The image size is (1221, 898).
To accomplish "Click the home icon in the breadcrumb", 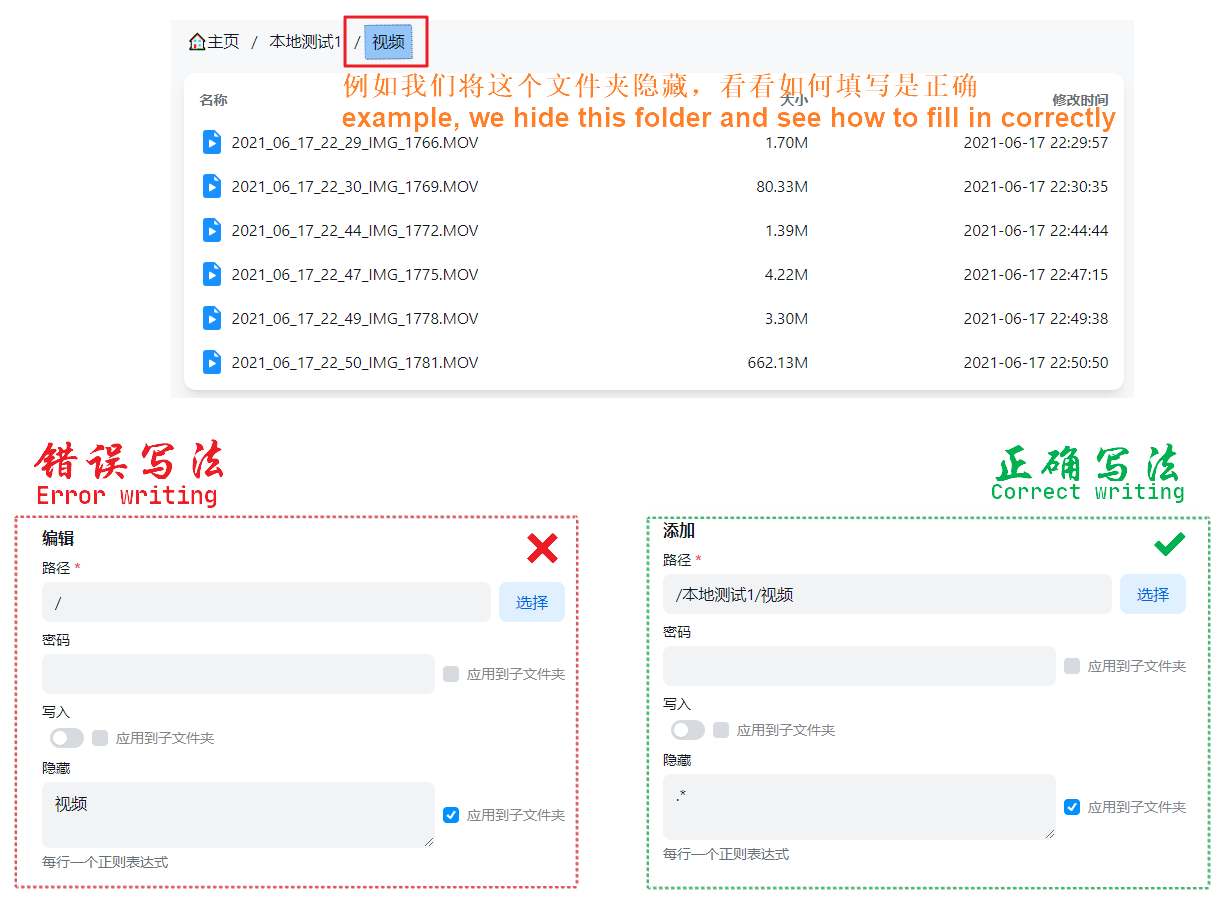I will click(197, 42).
